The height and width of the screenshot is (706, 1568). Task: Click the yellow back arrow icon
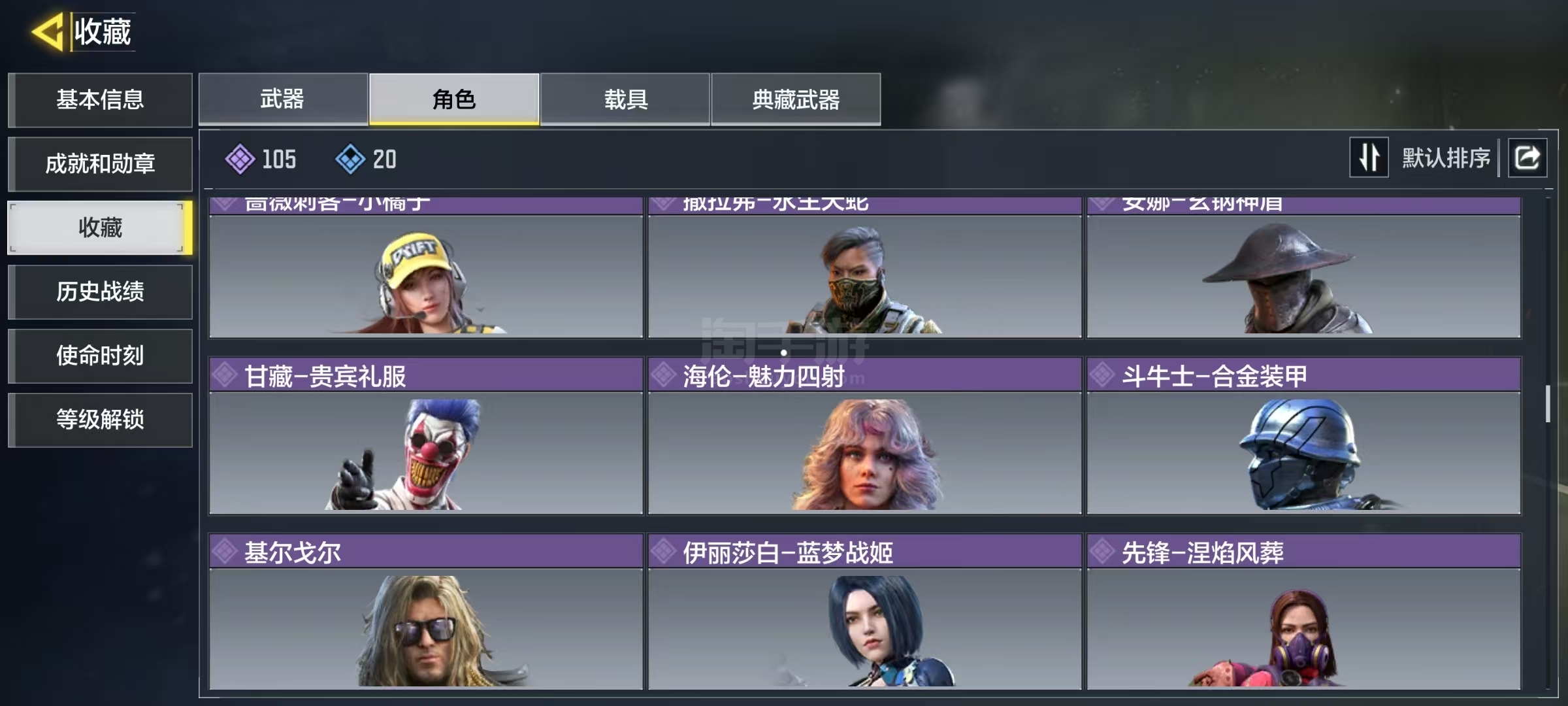point(48,31)
